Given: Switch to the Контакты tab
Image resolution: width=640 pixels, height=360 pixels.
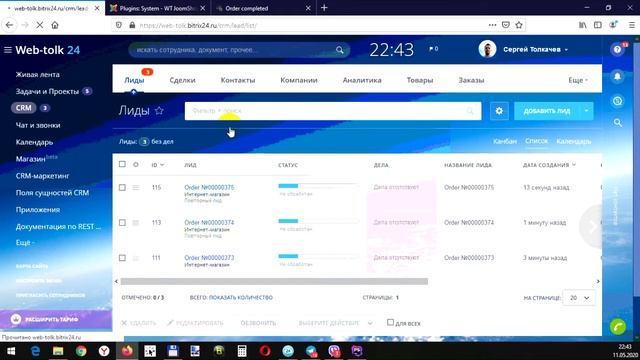Looking at the screenshot, I should (x=238, y=80).
